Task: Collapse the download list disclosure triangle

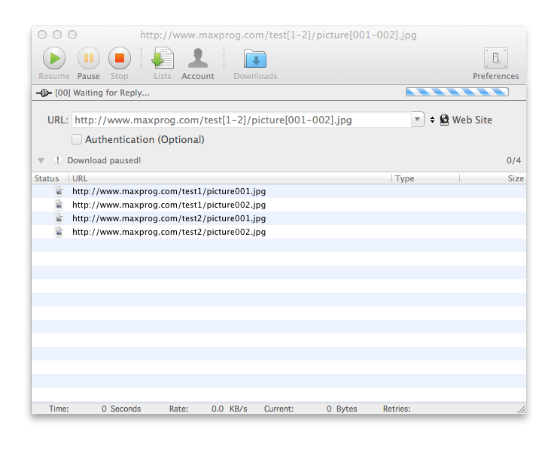Action: 41,161
